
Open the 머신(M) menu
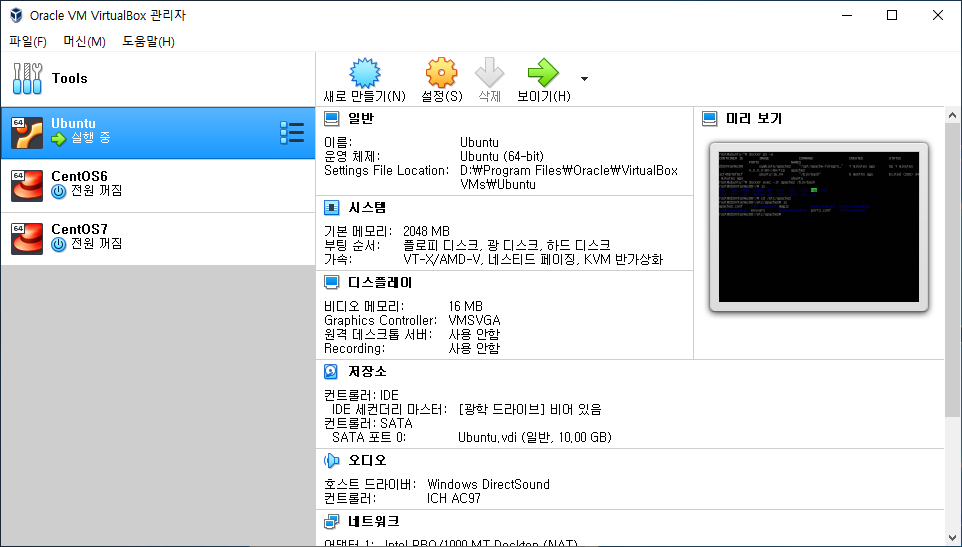point(85,41)
